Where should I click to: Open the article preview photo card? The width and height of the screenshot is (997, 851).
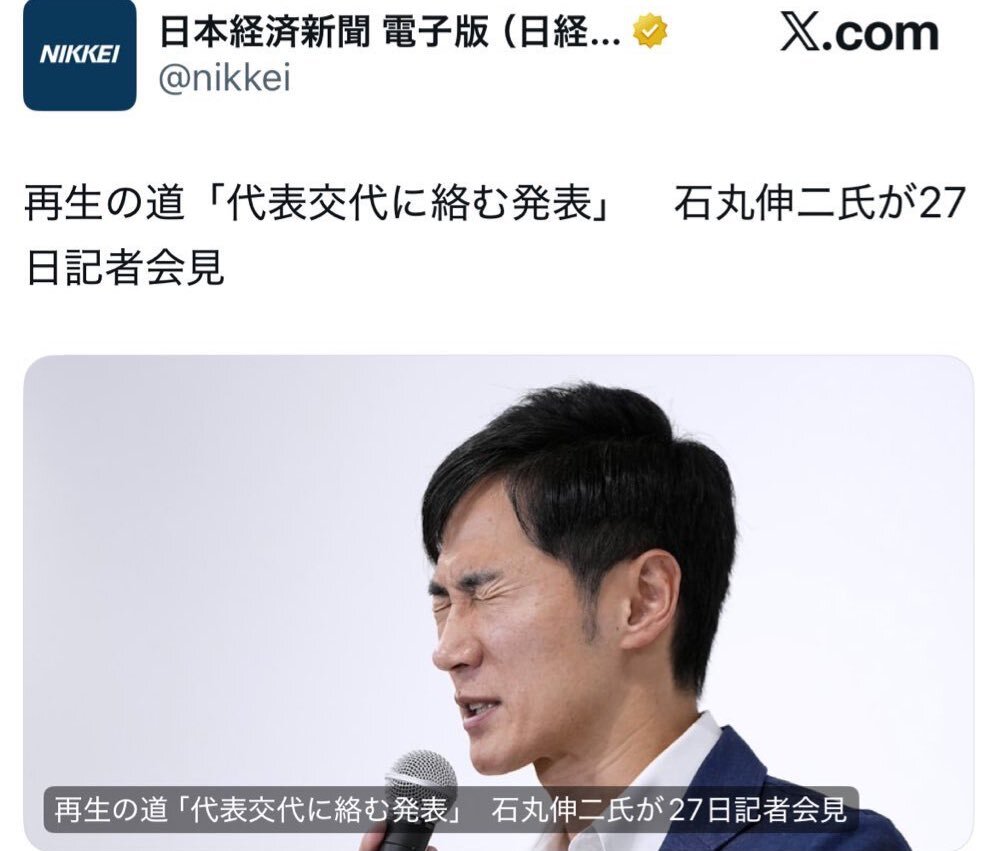498,603
